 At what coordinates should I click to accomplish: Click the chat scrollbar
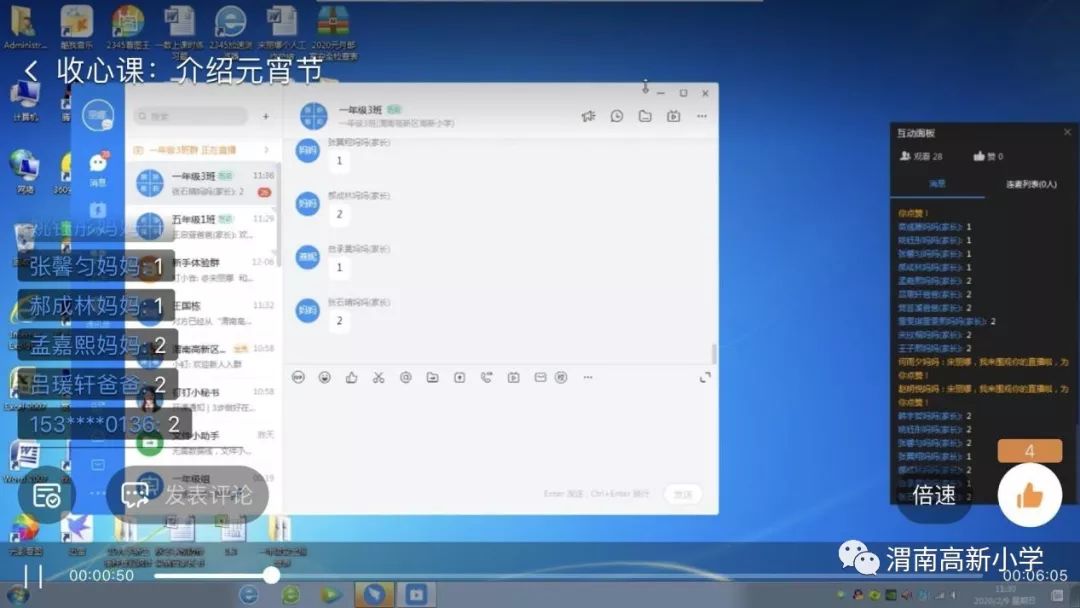pyautogui.click(x=714, y=353)
